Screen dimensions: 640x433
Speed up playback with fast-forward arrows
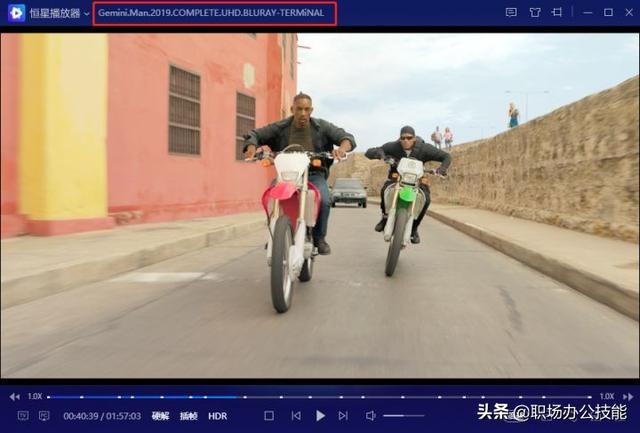coord(628,397)
